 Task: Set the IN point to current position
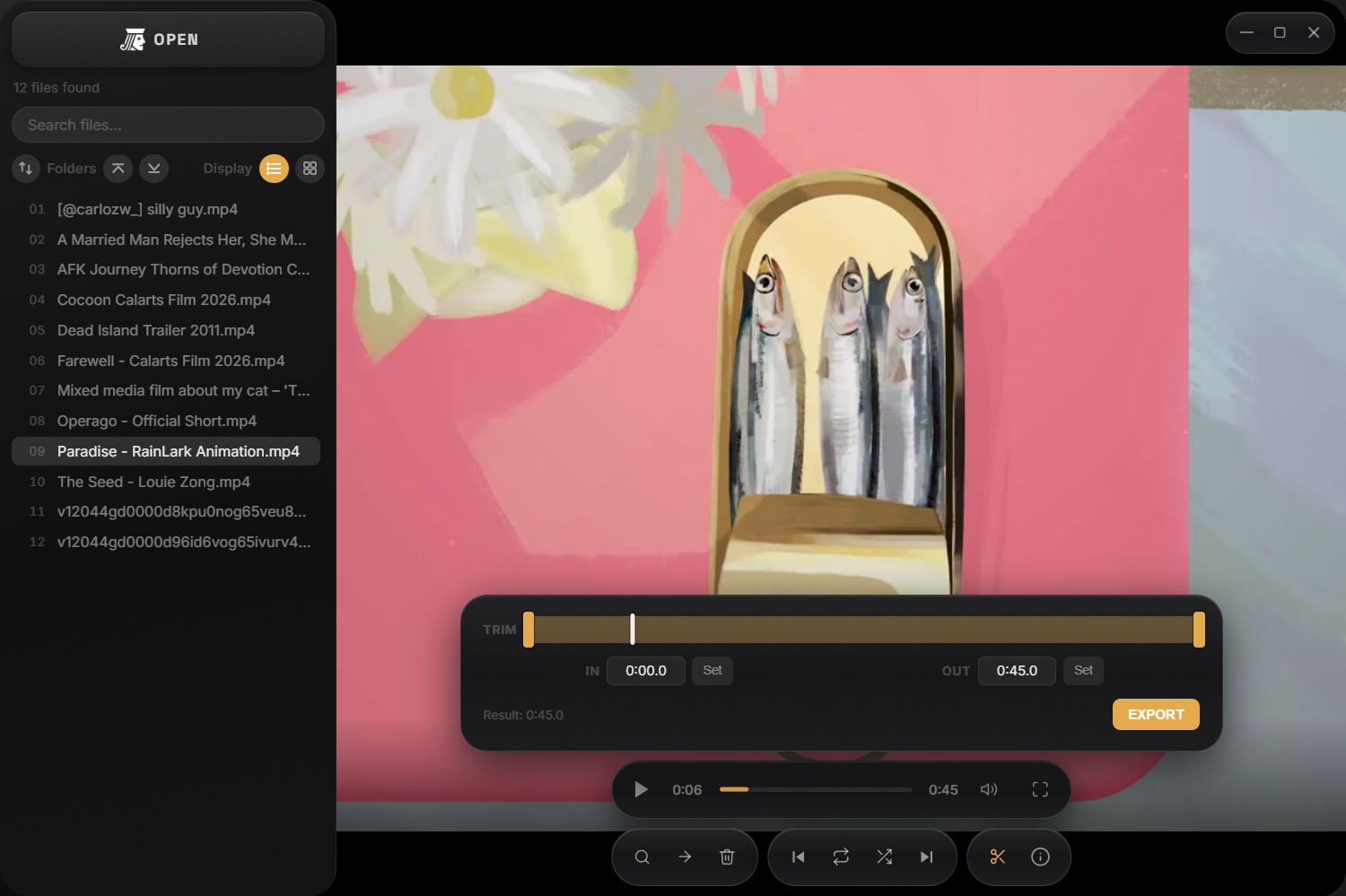point(712,671)
